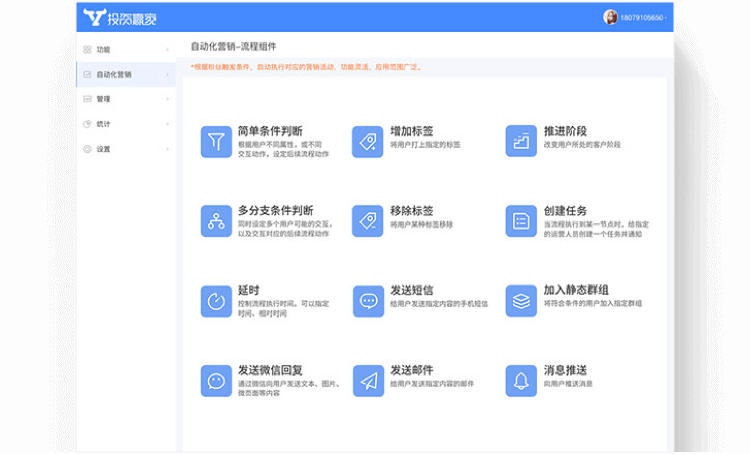Select the 发送微信回复 smiley icon
The width and height of the screenshot is (750, 454).
tap(216, 380)
